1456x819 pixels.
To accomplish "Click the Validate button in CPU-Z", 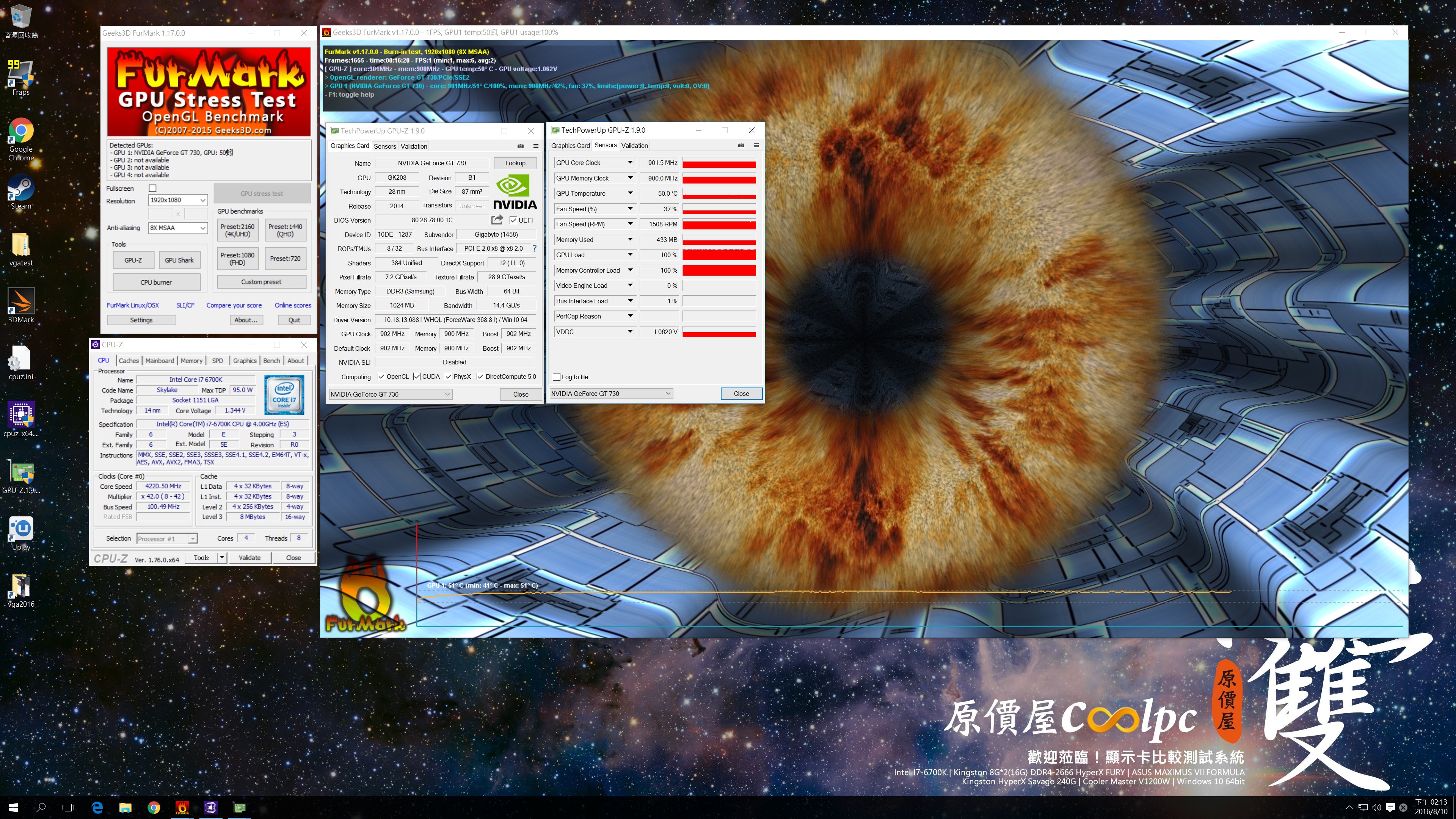I will point(250,558).
